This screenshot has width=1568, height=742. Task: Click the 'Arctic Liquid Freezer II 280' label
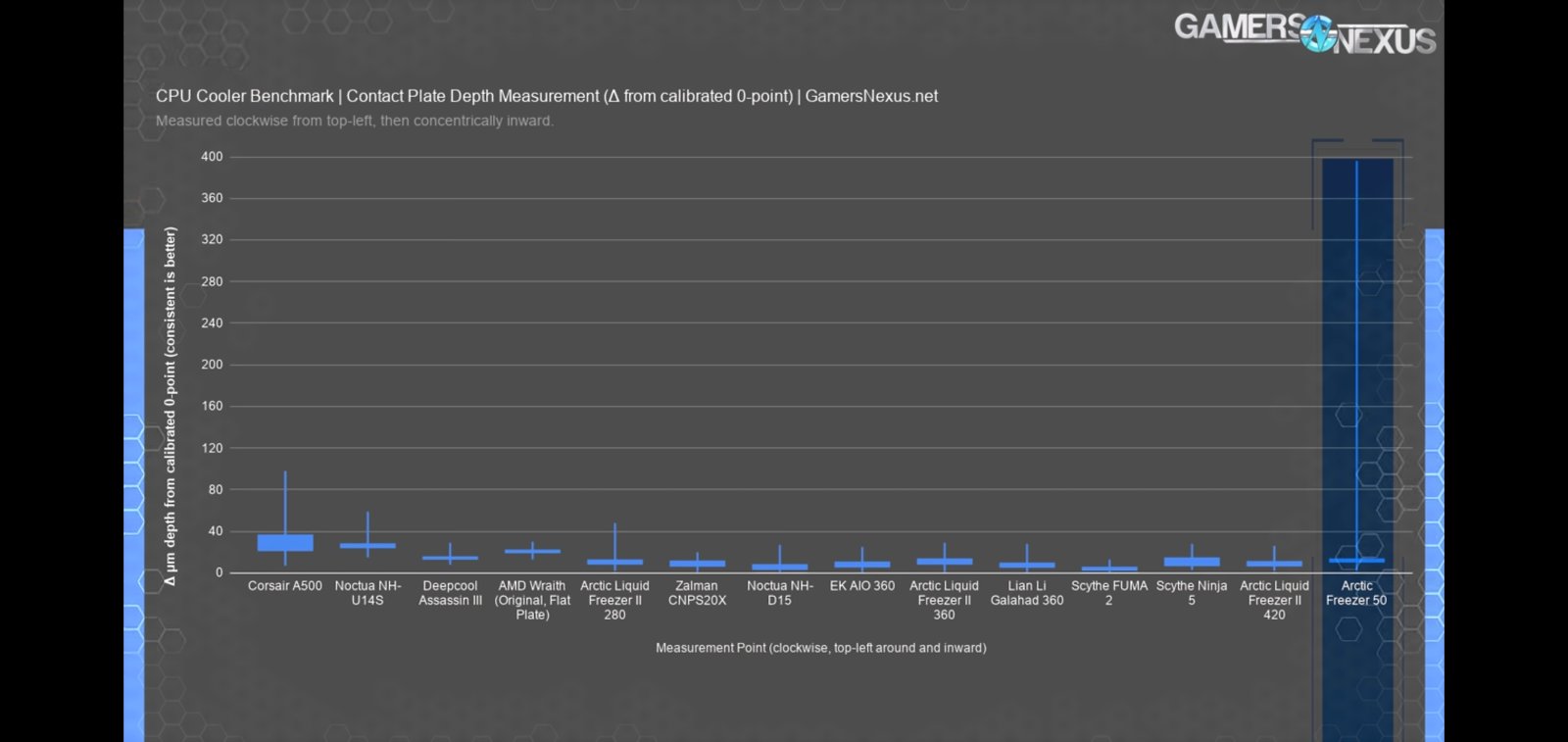click(614, 600)
